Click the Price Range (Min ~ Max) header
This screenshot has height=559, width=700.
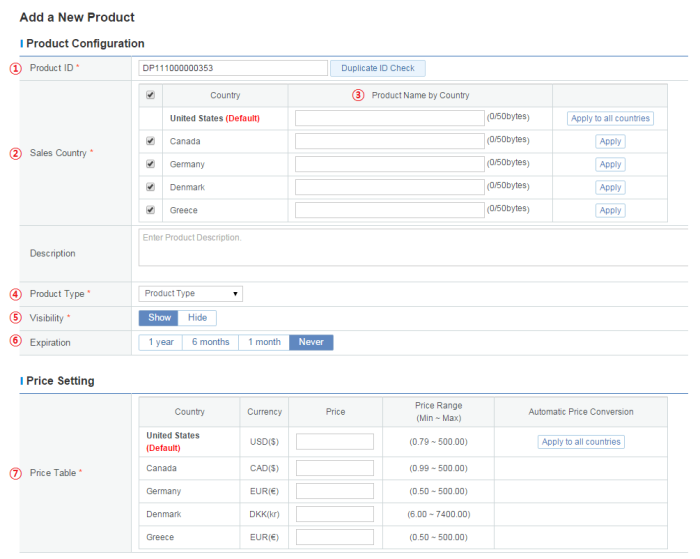point(438,412)
